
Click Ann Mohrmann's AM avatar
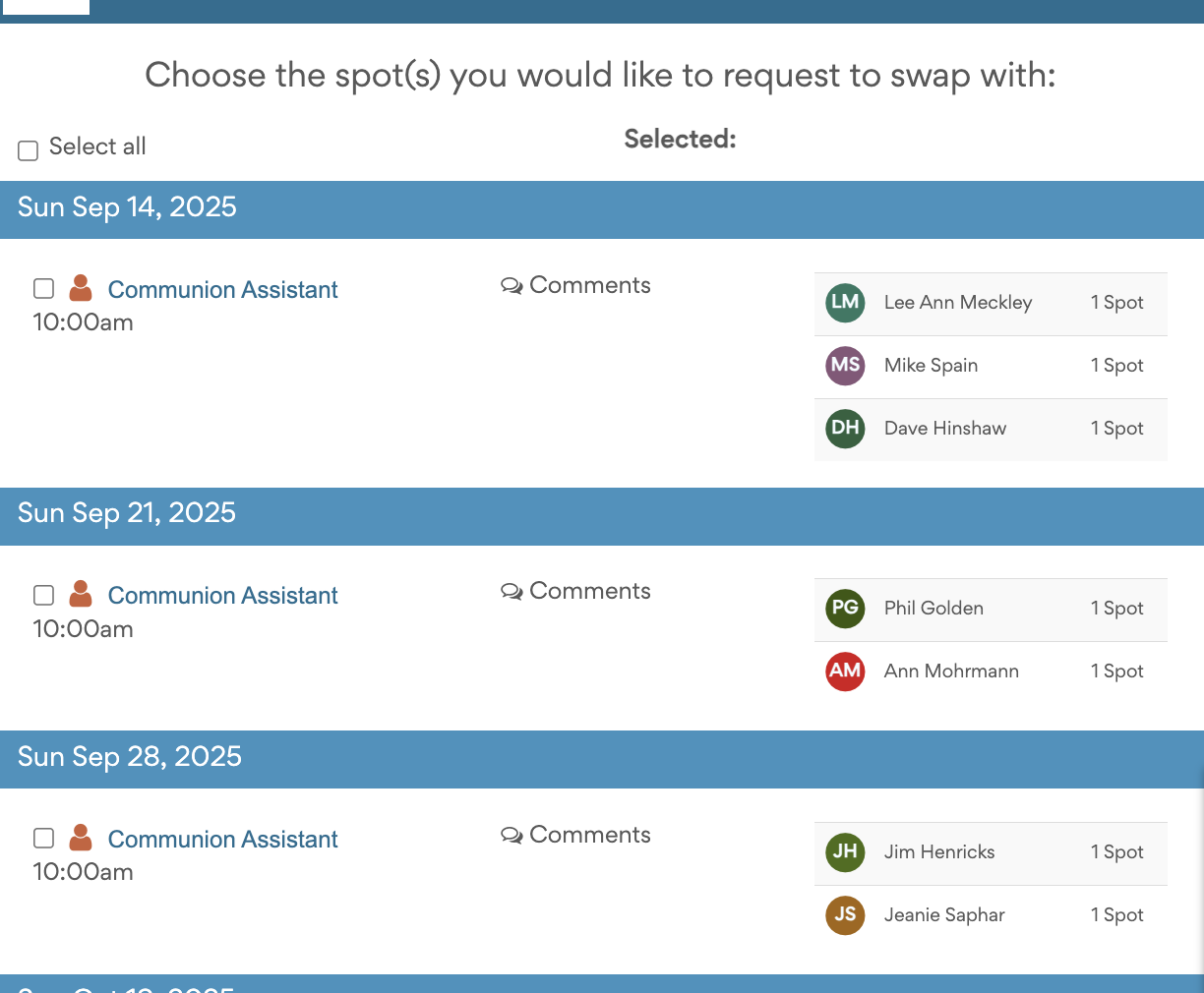pyautogui.click(x=845, y=672)
